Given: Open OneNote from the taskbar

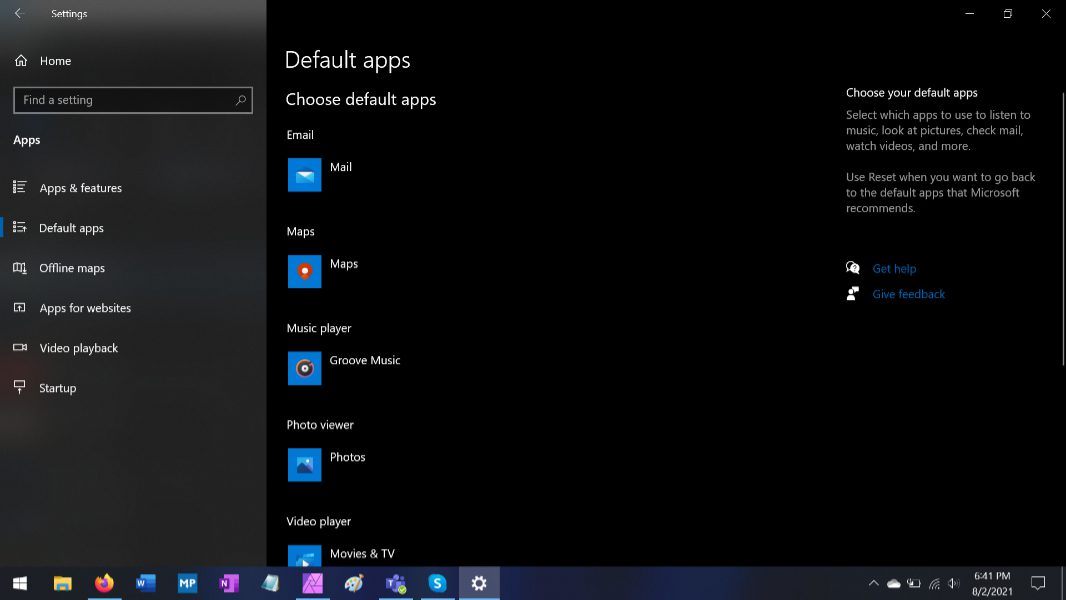Looking at the screenshot, I should (229, 583).
